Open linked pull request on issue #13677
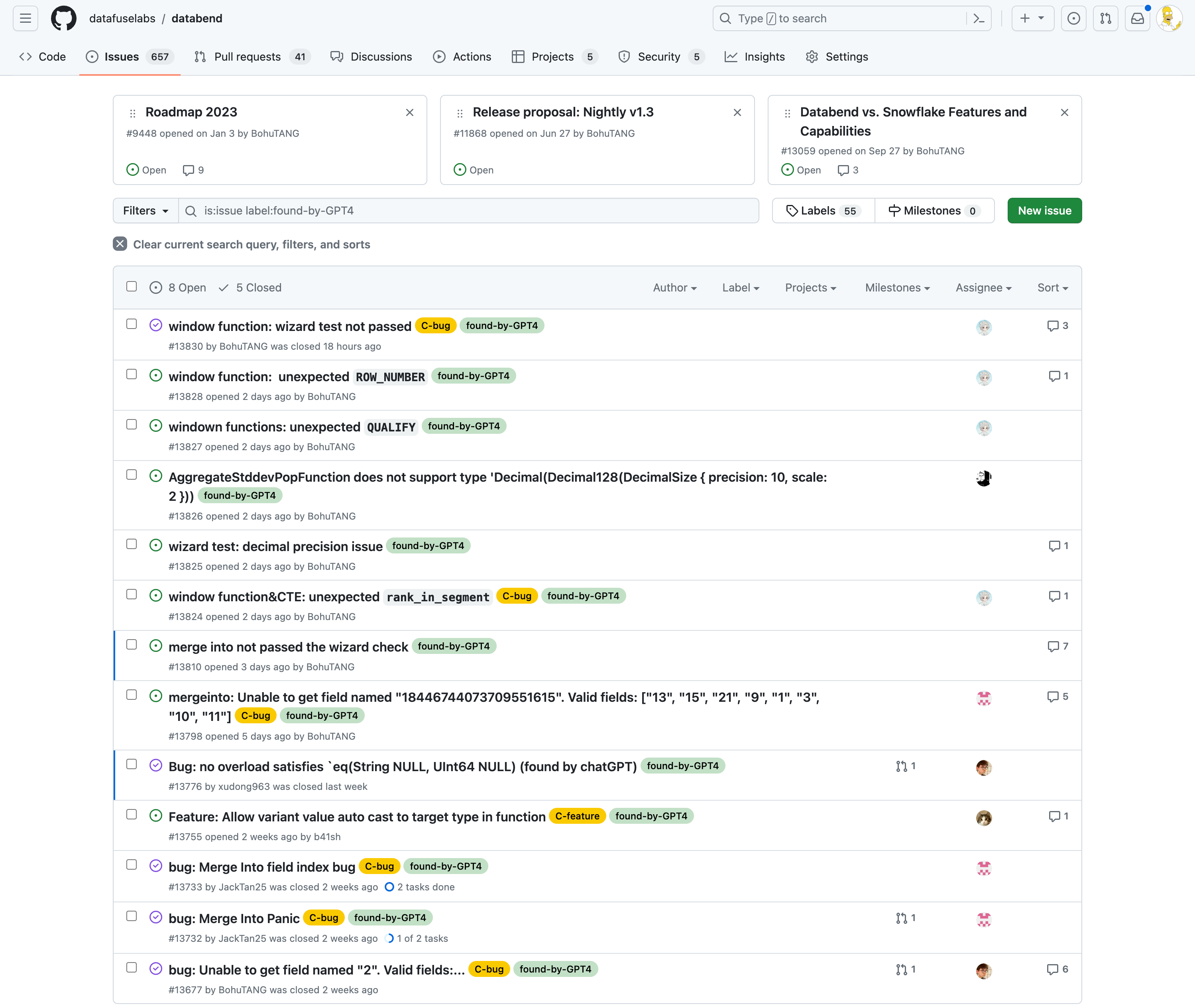Image resolution: width=1195 pixels, height=1008 pixels. pyautogui.click(x=905, y=970)
